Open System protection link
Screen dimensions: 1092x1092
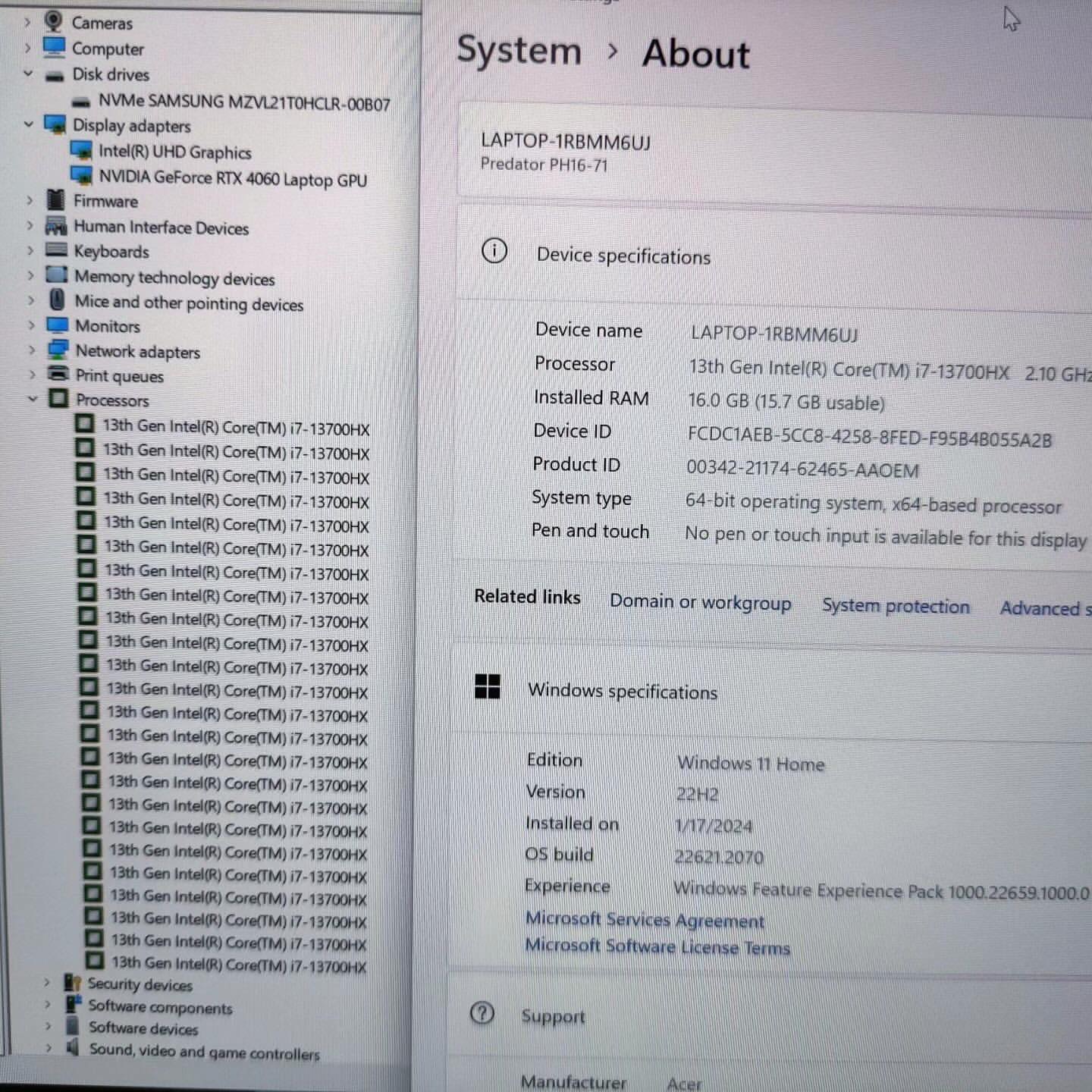pyautogui.click(x=896, y=606)
